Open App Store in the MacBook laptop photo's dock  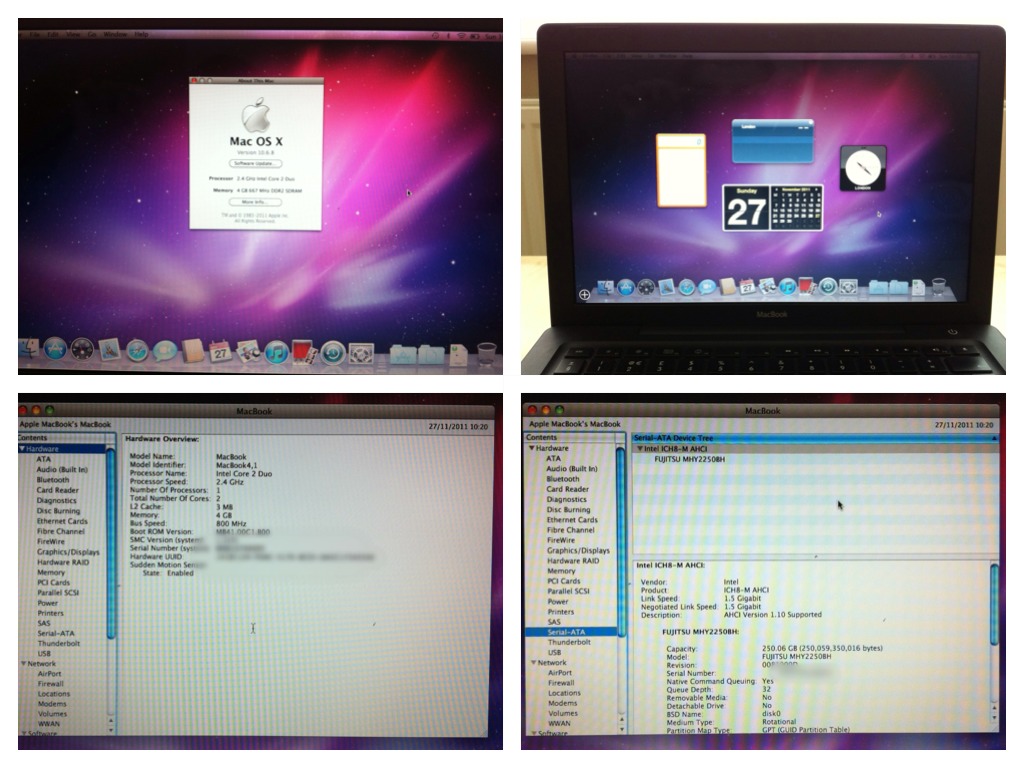[x=626, y=287]
